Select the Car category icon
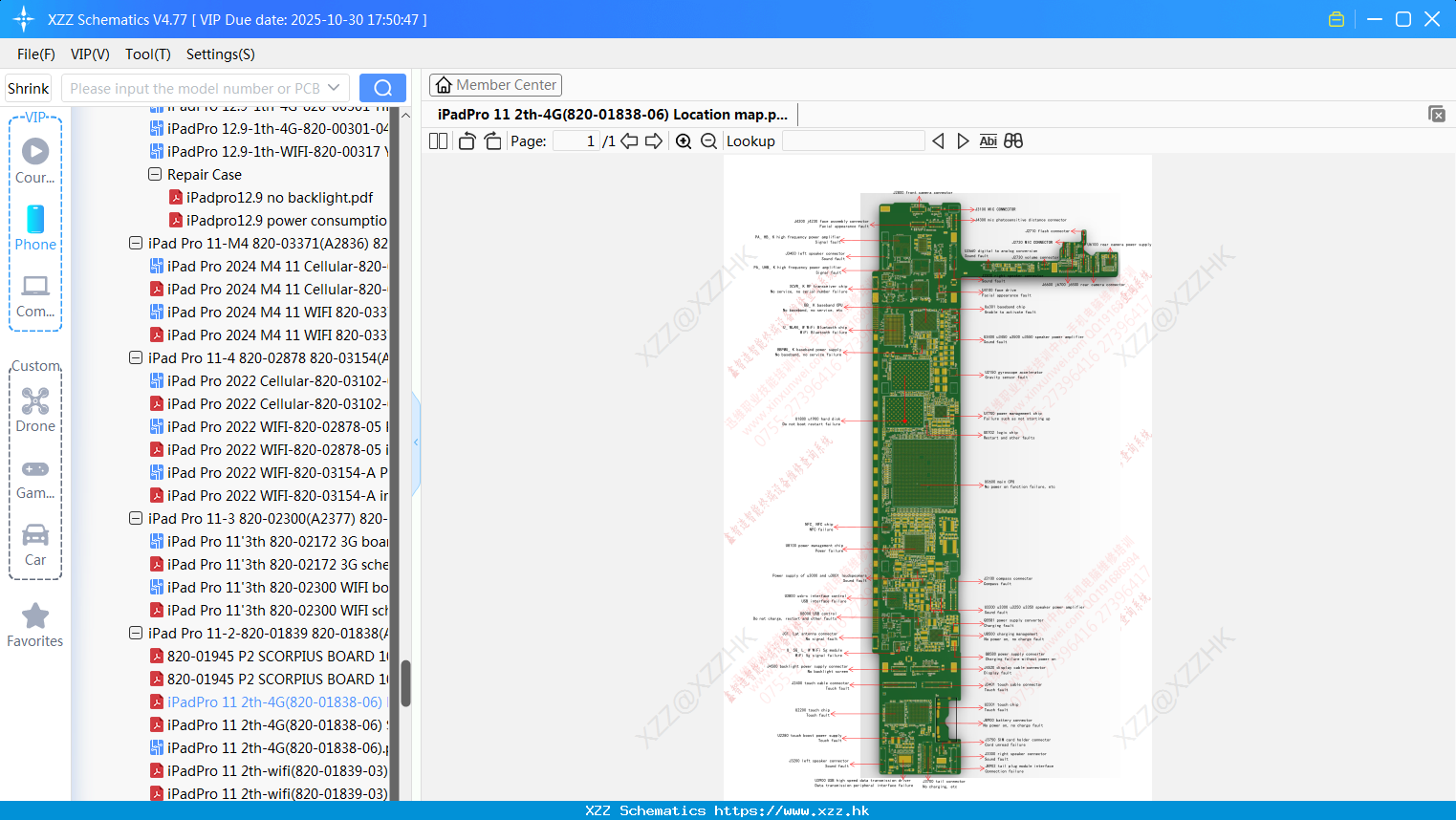Screen dimensions: 1456x820 (x=35, y=545)
